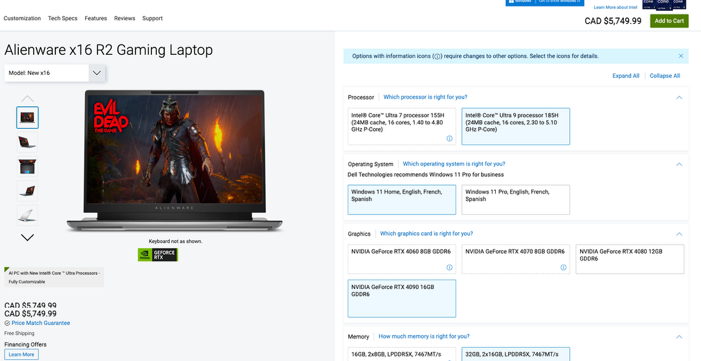701x361 pixels.
Task: Click info icon on RTX 4070 option
Action: (x=563, y=268)
